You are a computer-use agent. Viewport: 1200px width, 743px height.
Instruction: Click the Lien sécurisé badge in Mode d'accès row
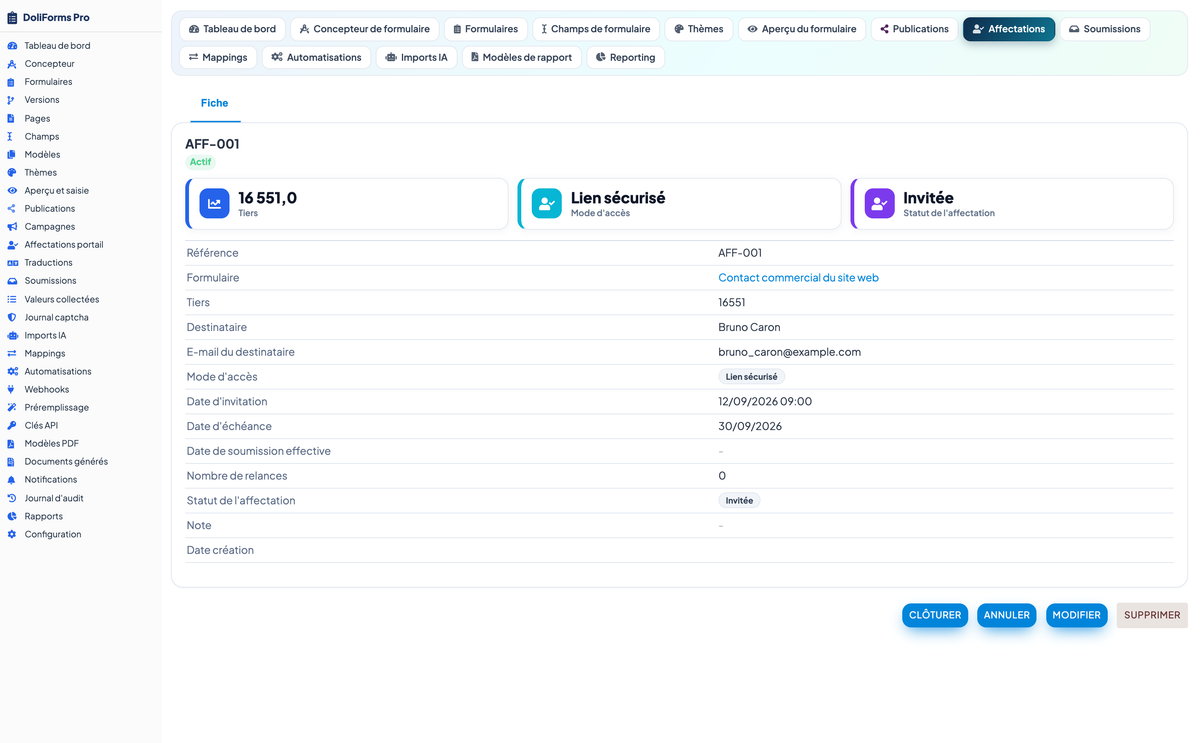coord(751,377)
